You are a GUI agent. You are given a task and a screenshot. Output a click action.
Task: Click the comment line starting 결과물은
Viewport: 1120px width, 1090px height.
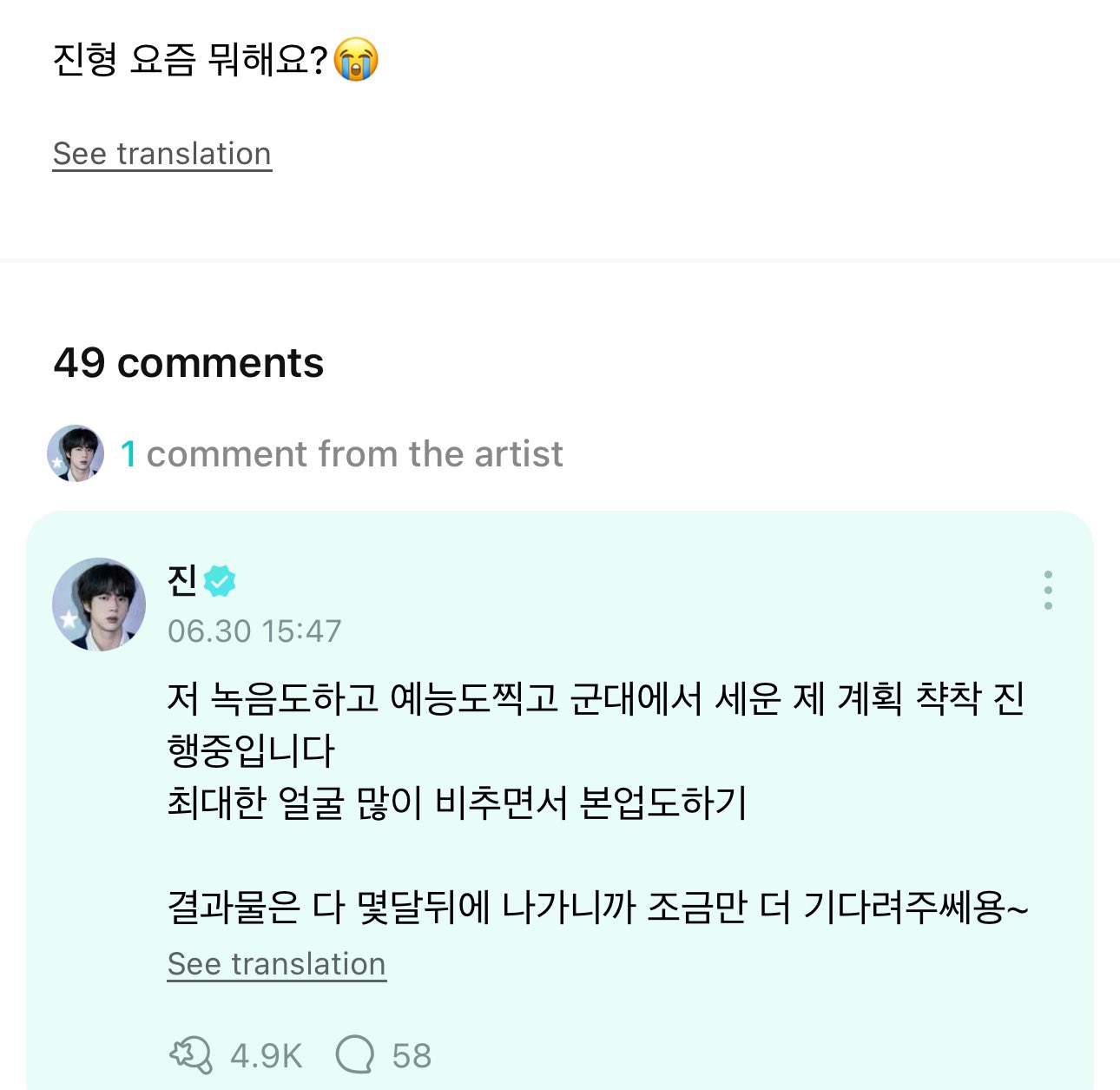(597, 908)
